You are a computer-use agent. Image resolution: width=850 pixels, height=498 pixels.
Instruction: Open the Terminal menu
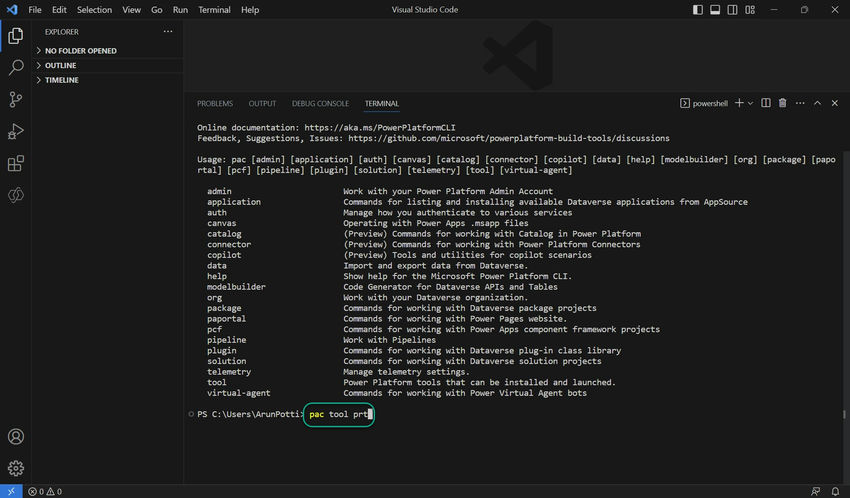[214, 10]
